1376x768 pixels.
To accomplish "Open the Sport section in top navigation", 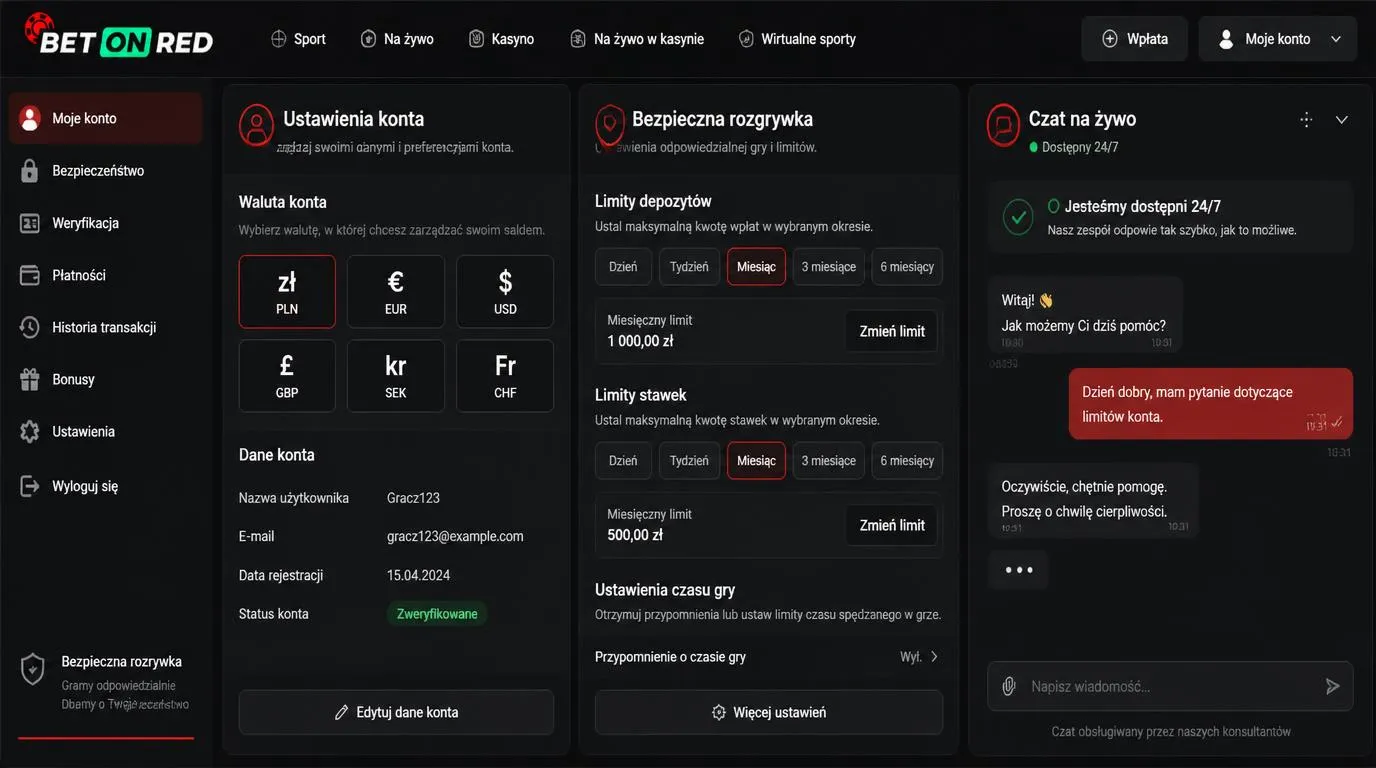I will tap(298, 39).
